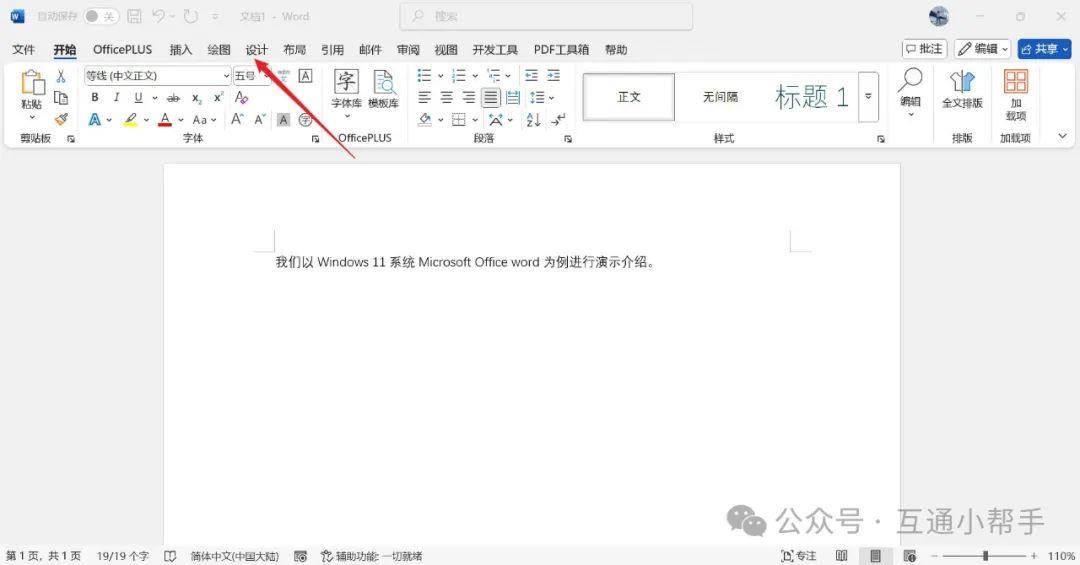Switch to the 插入 Insert tab
Image resolution: width=1080 pixels, height=565 pixels.
(180, 50)
